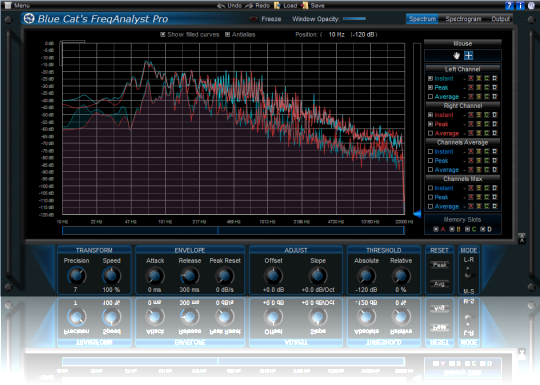
Task: Toggle the Freeze switch
Action: [254, 19]
